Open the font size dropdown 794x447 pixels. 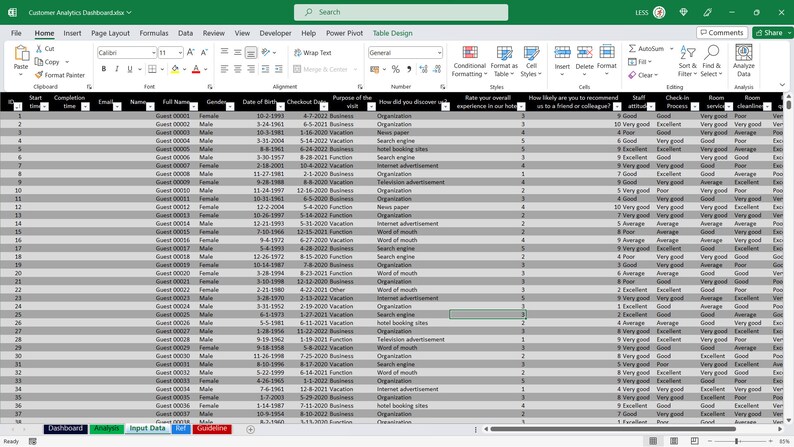point(180,53)
